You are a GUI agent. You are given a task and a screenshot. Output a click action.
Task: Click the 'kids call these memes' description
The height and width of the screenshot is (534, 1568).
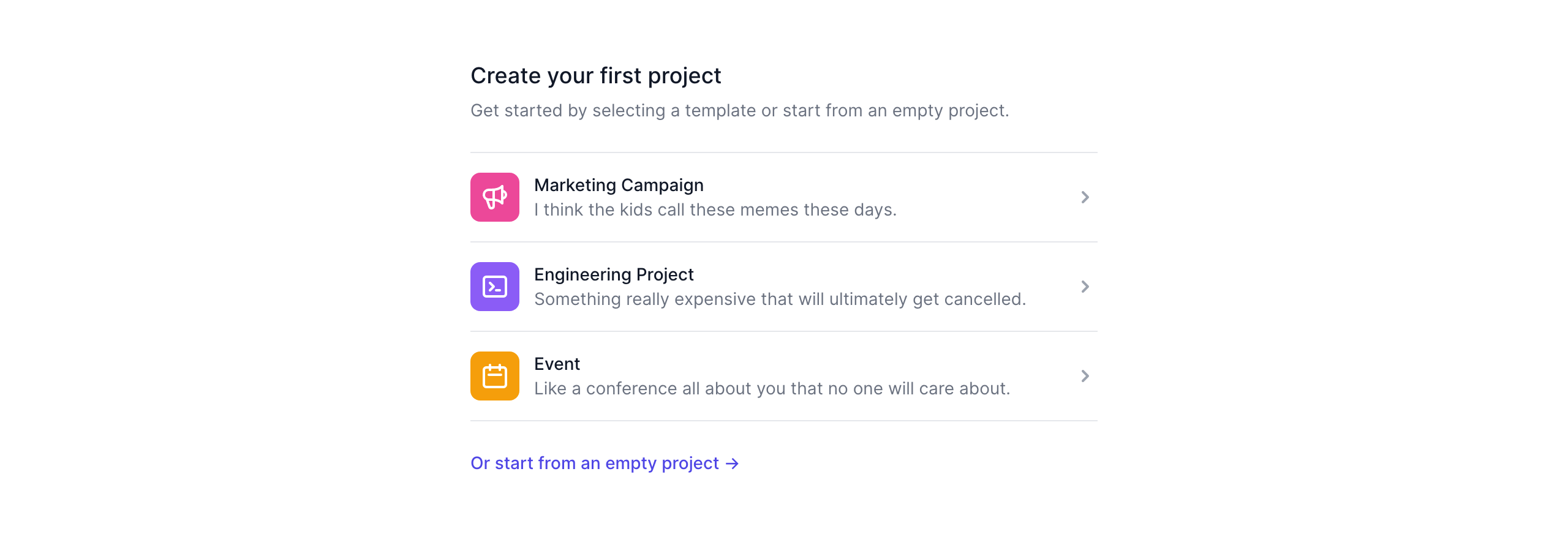pyautogui.click(x=715, y=210)
